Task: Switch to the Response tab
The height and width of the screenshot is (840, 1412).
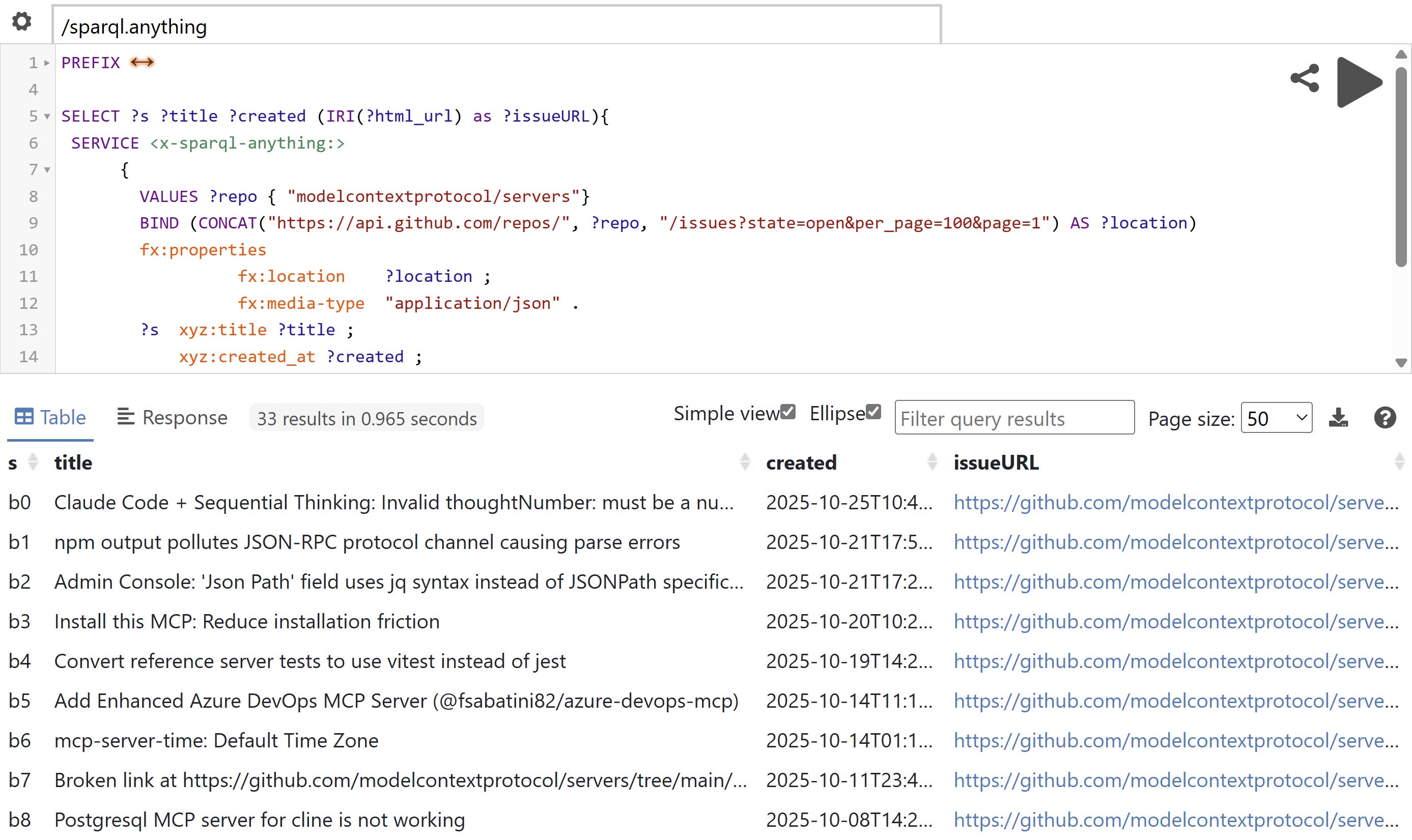Action: [x=172, y=418]
